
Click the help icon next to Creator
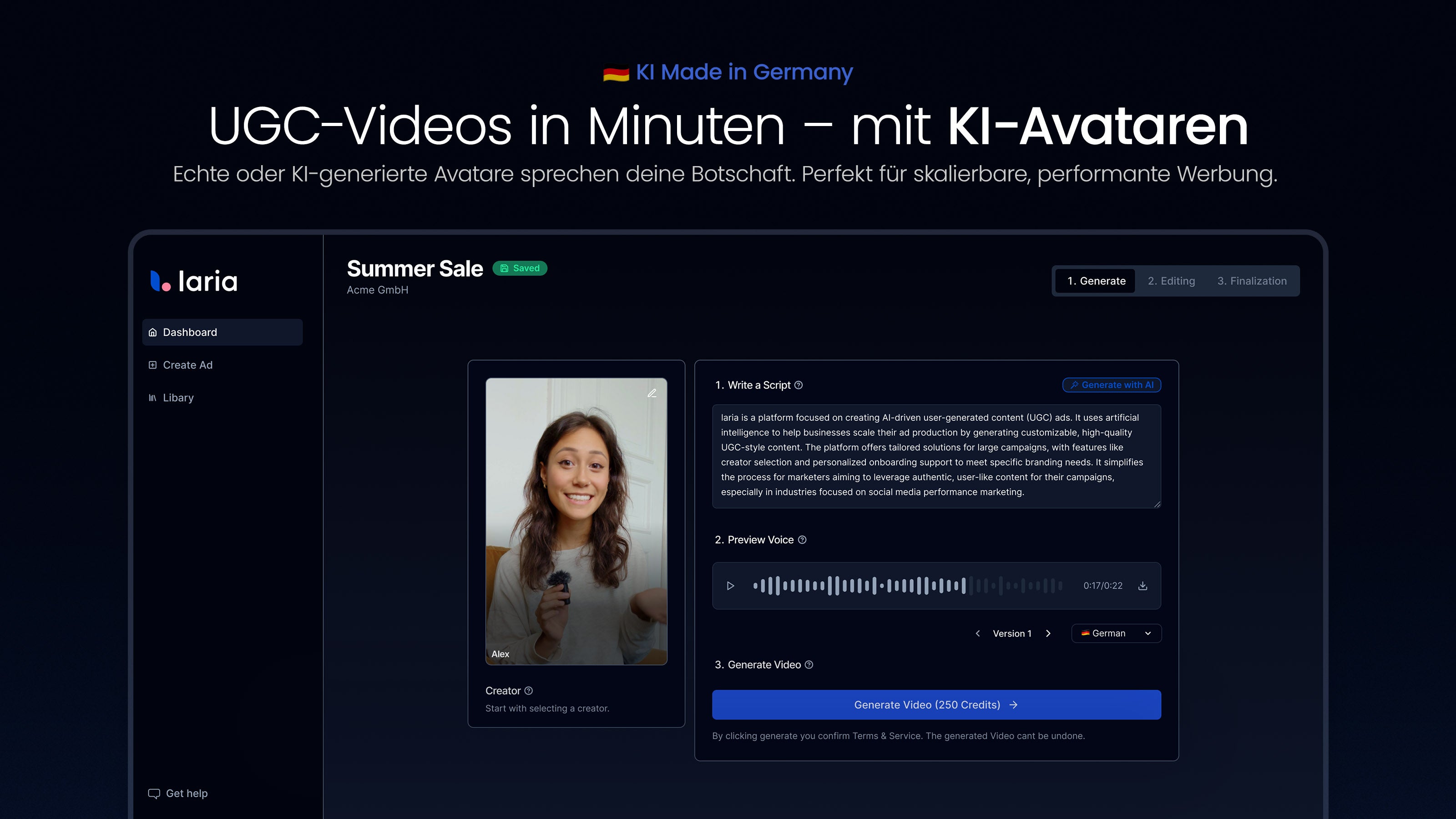tap(528, 691)
